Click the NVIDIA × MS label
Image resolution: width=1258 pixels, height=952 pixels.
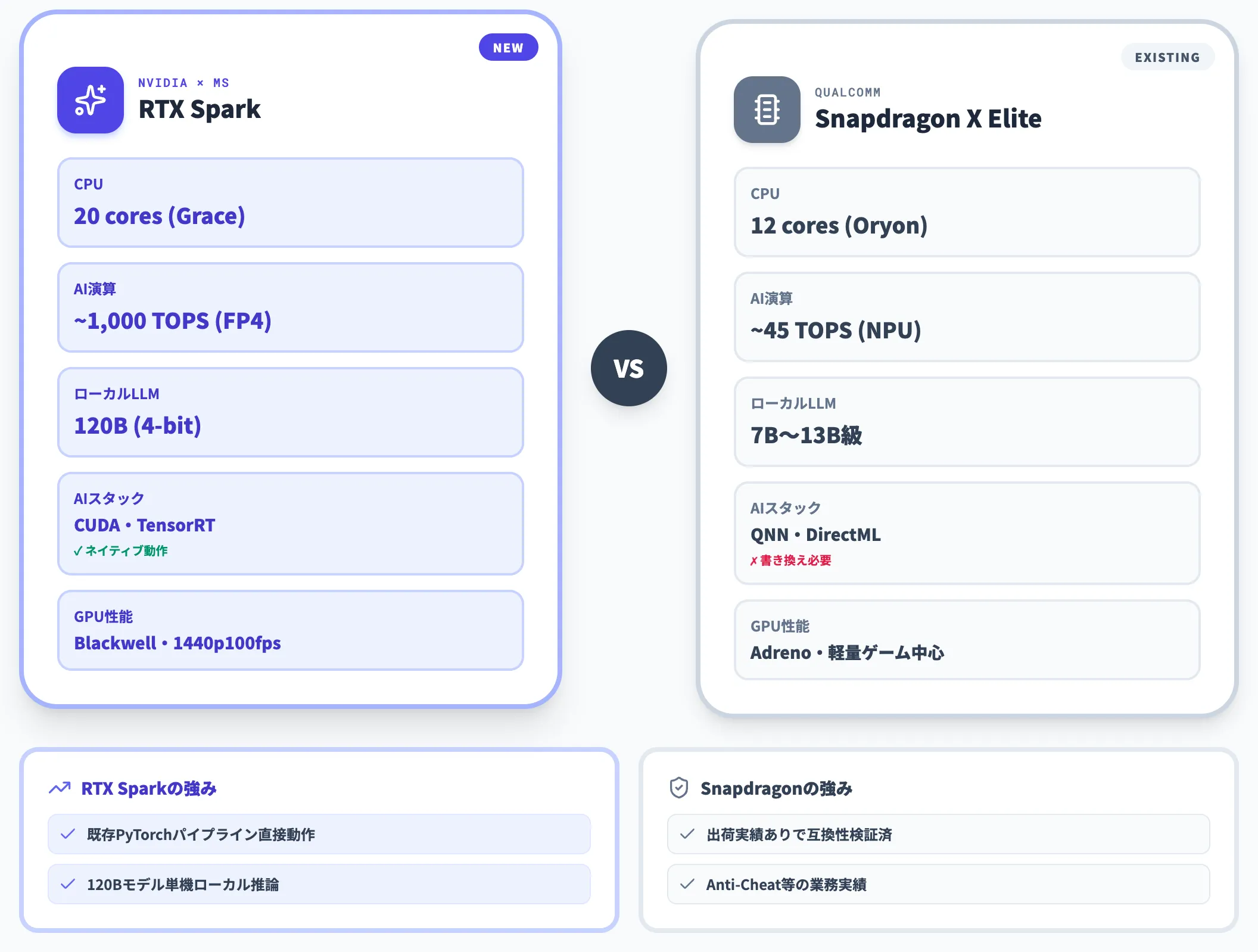coord(183,83)
